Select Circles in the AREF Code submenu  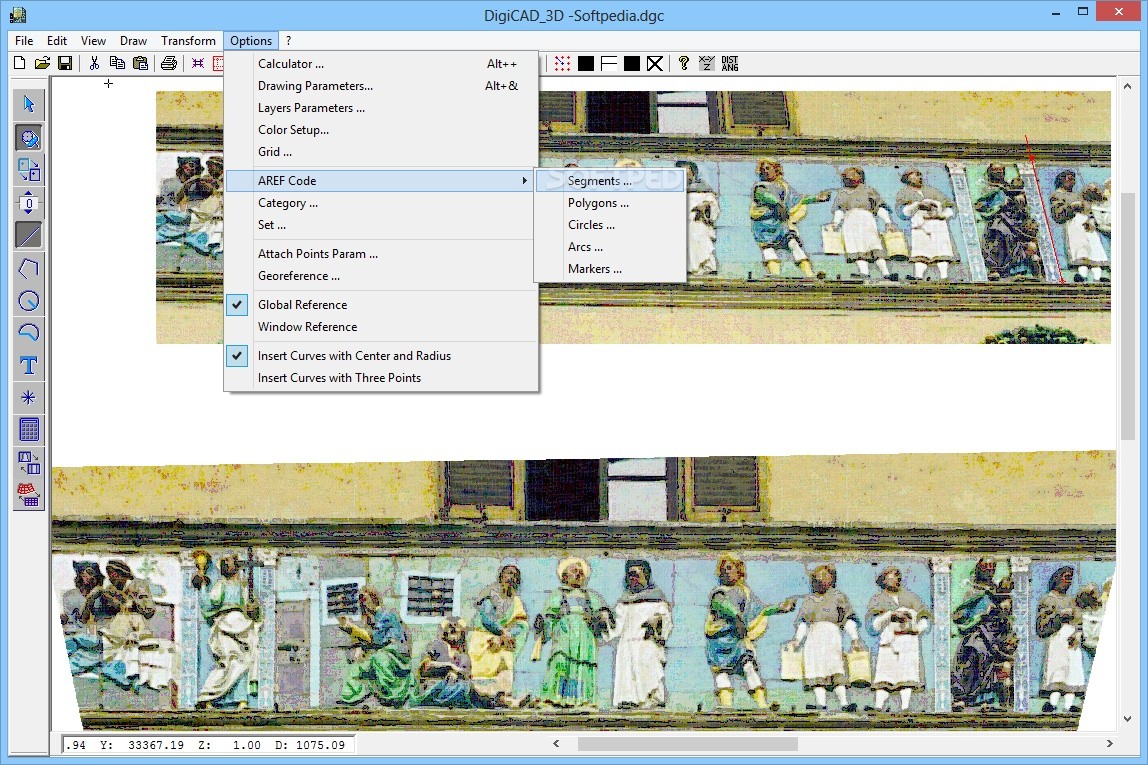coord(610,225)
